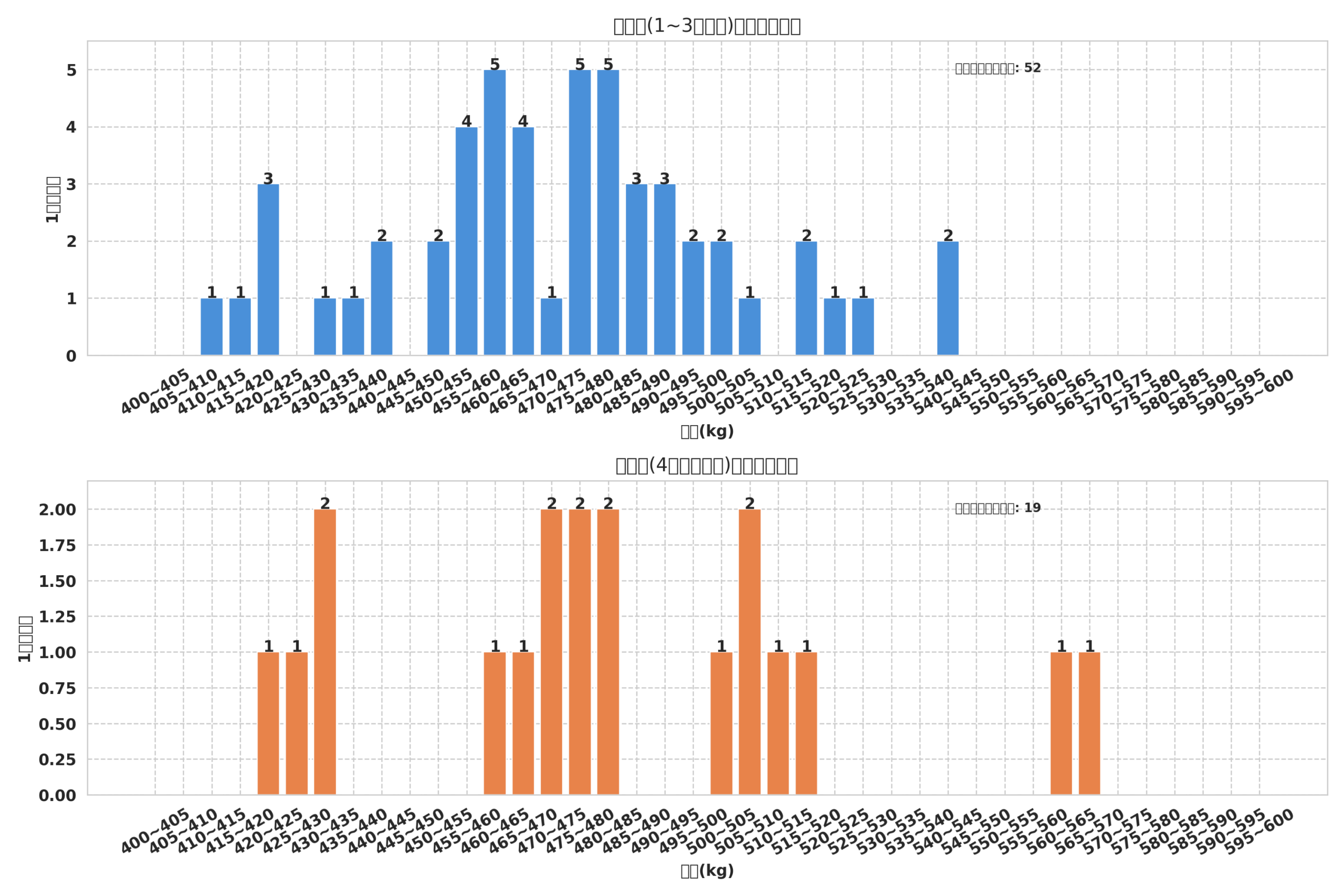Click the "1.50" y-axis tick label
The width and height of the screenshot is (1344, 896).
[57, 582]
